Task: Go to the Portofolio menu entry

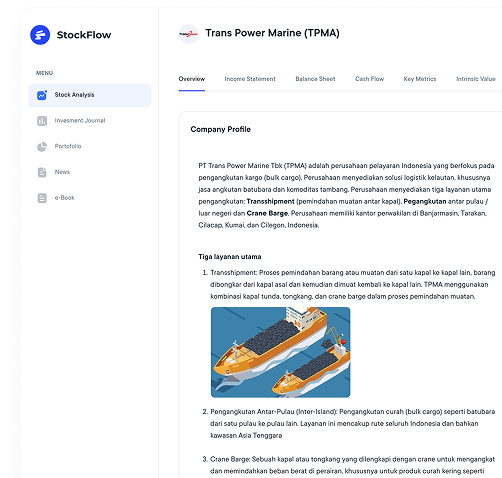Action: (x=89, y=146)
